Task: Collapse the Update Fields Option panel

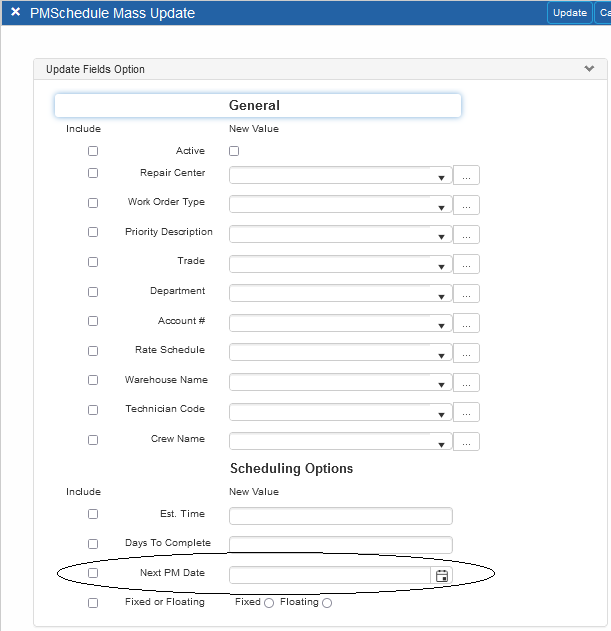Action: pyautogui.click(x=589, y=69)
